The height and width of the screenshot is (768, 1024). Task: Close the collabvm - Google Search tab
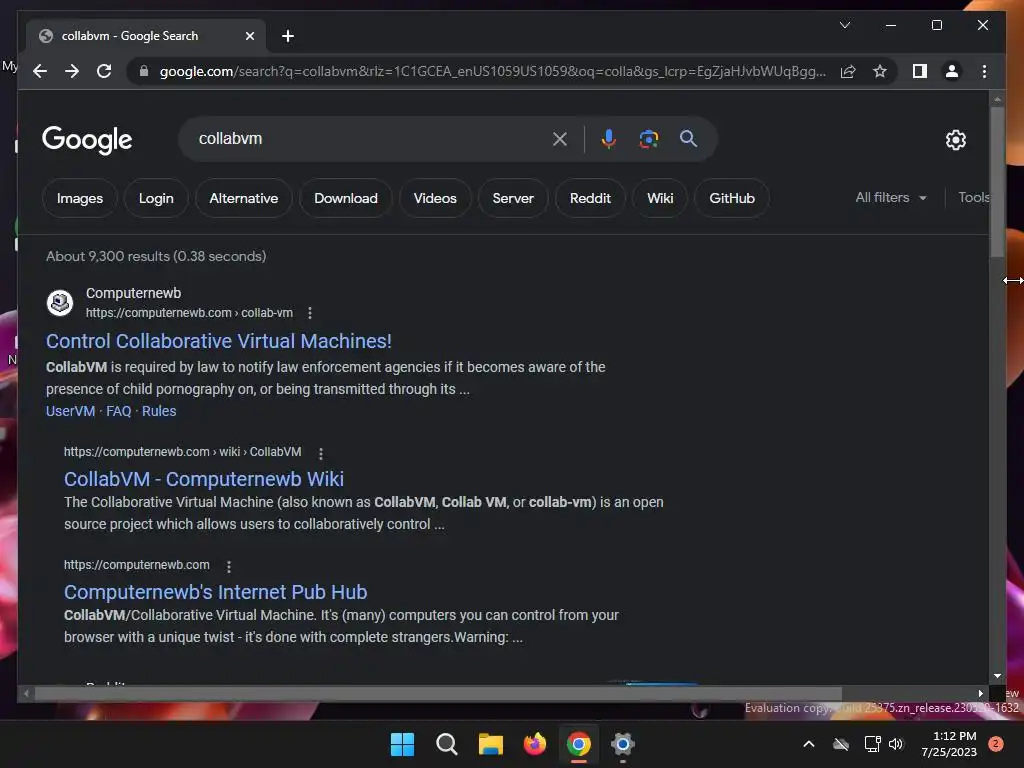click(249, 36)
